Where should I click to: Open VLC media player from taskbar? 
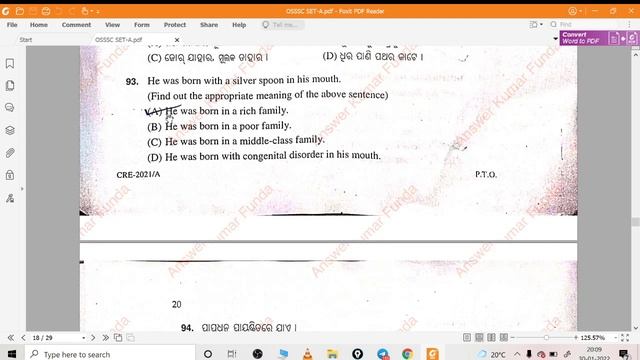[308, 354]
